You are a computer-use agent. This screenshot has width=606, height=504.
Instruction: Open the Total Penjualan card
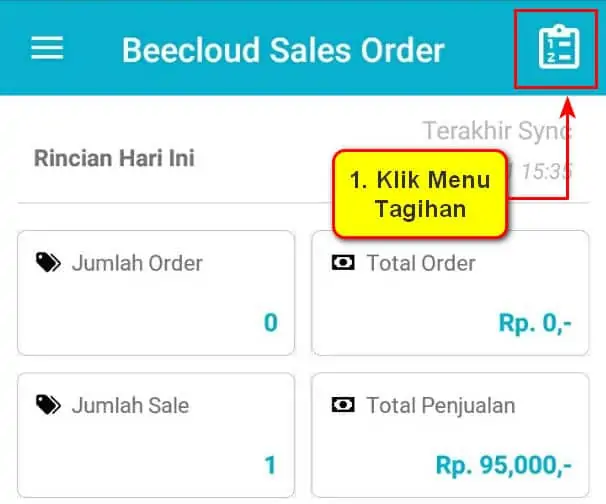tap(450, 435)
